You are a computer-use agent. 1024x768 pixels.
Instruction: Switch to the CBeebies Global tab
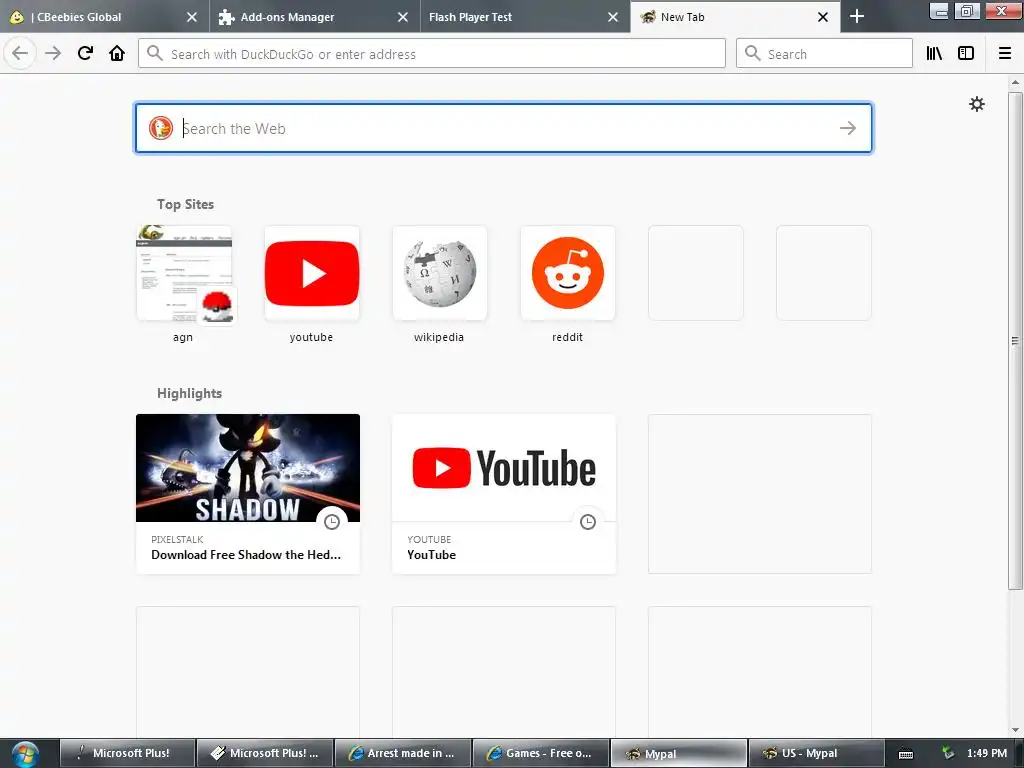click(104, 17)
